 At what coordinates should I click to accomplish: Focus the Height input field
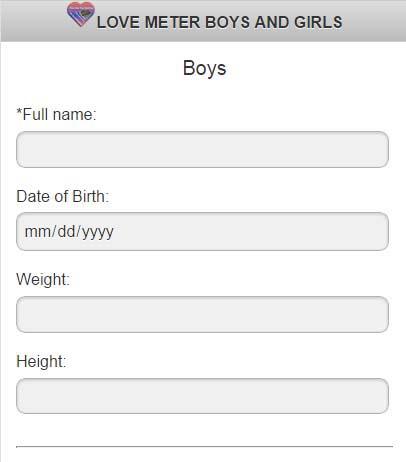tap(202, 396)
